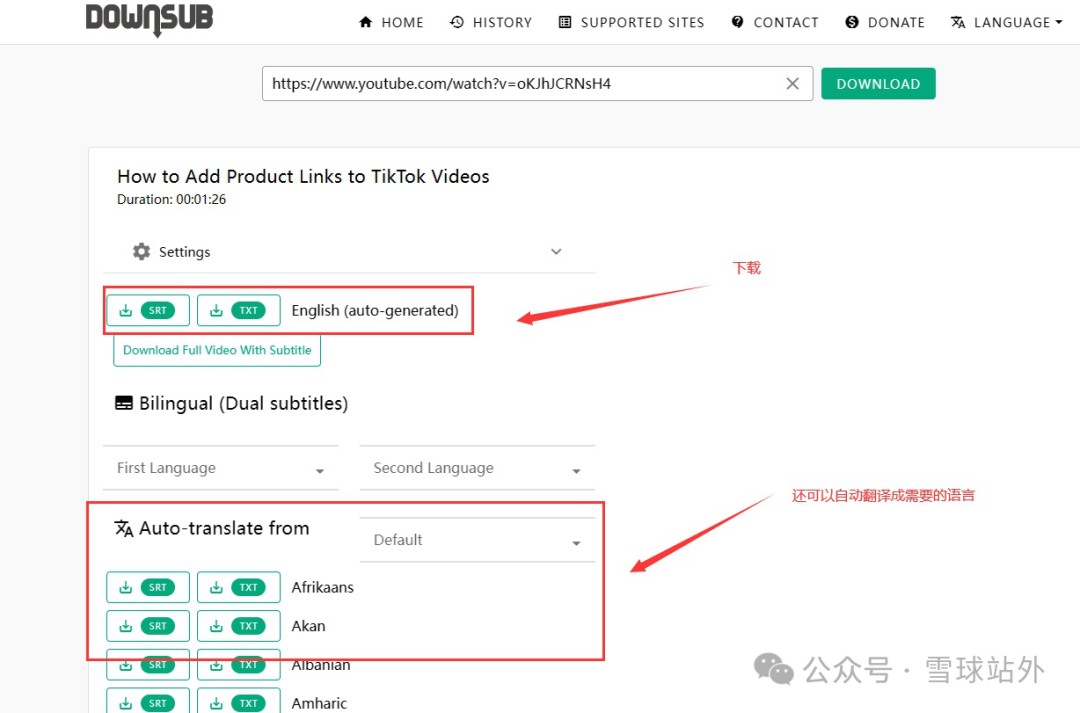
Task: Download English auto-generated SRT subtitle
Action: (148, 310)
